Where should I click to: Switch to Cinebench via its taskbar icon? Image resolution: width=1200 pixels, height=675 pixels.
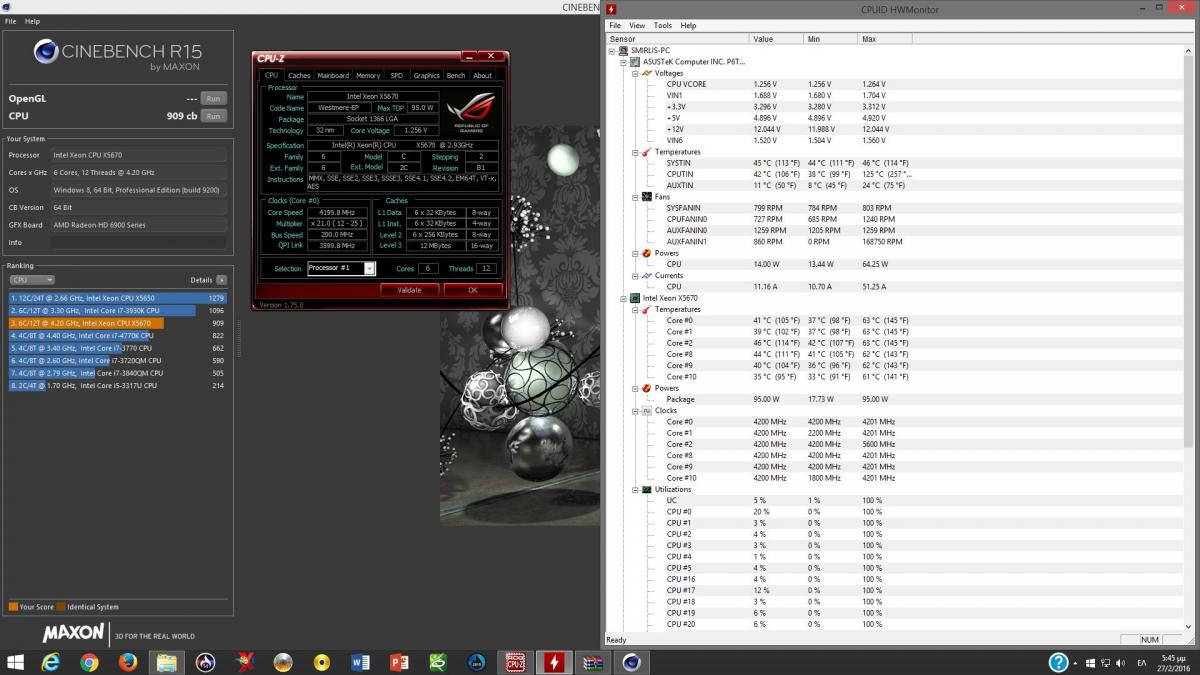632,662
